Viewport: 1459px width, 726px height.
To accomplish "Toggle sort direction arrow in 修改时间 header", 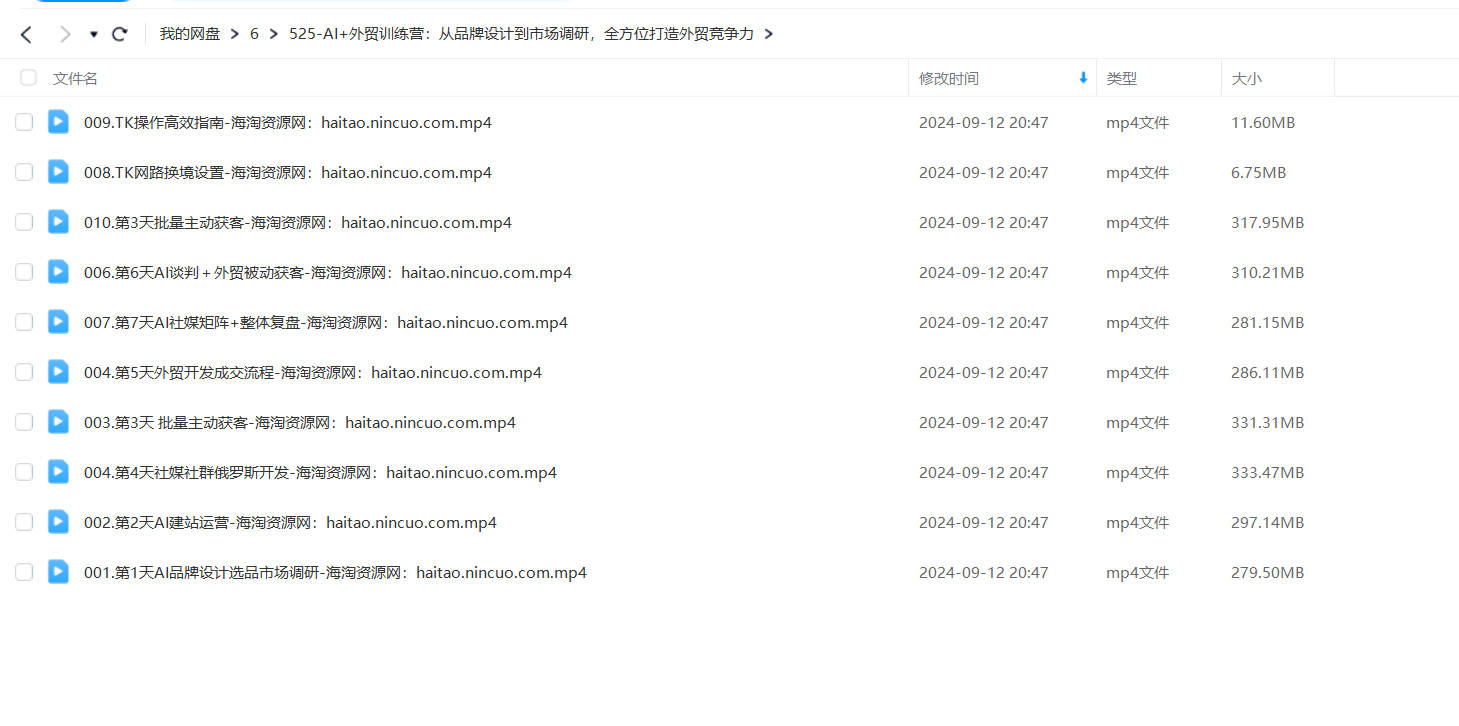I will pyautogui.click(x=1083, y=78).
